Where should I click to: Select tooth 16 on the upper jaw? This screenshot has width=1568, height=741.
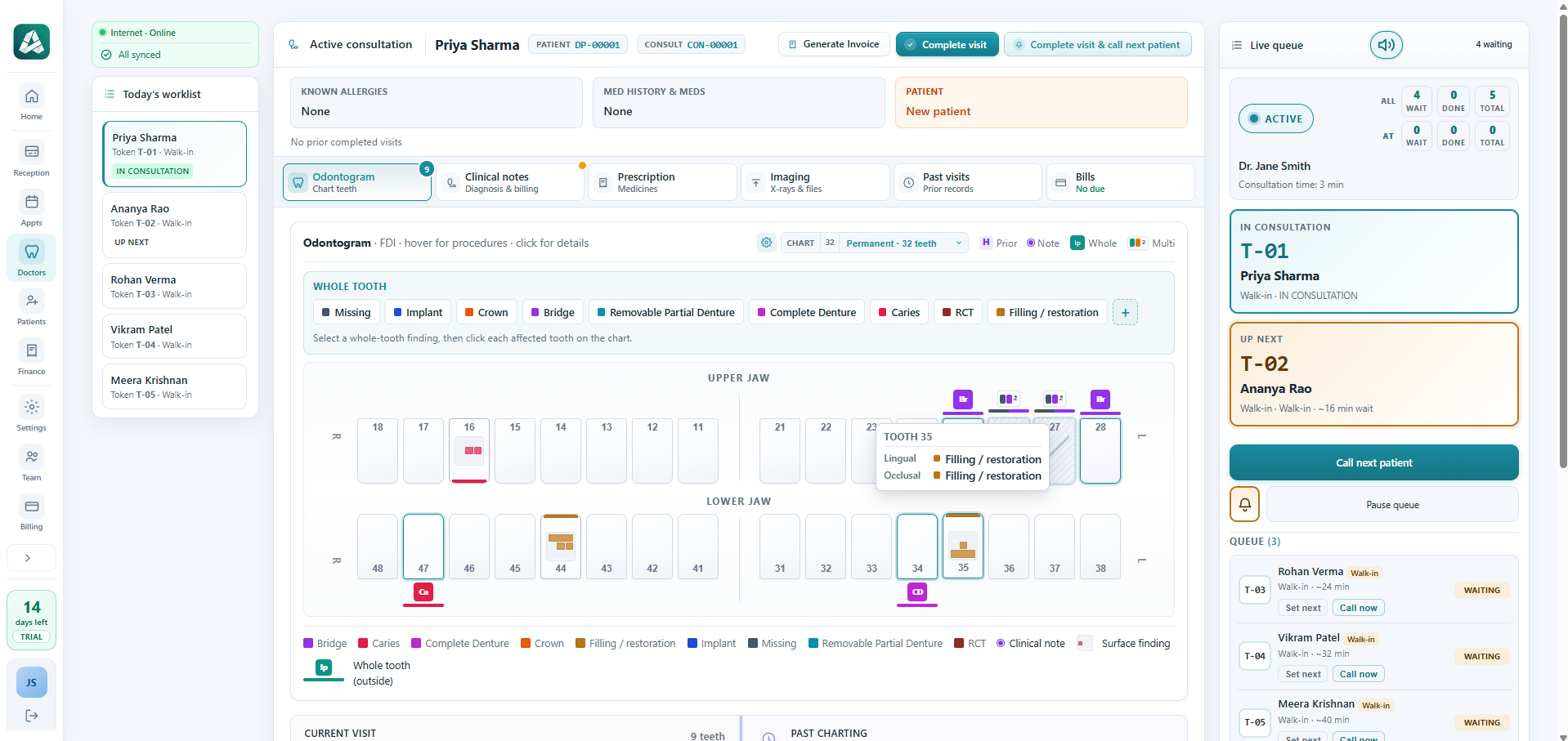pyautogui.click(x=469, y=450)
